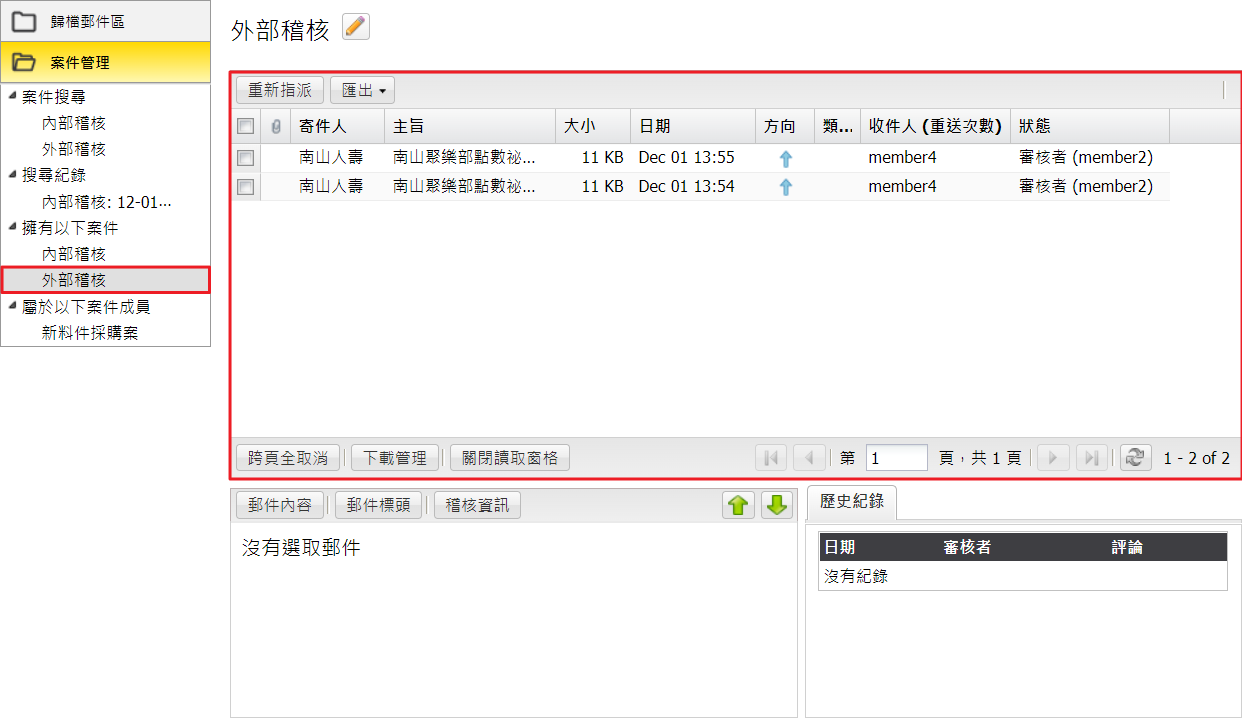Collapse the 屬於以下案件成員 tree node
This screenshot has height=718, width=1242.
click(11, 306)
